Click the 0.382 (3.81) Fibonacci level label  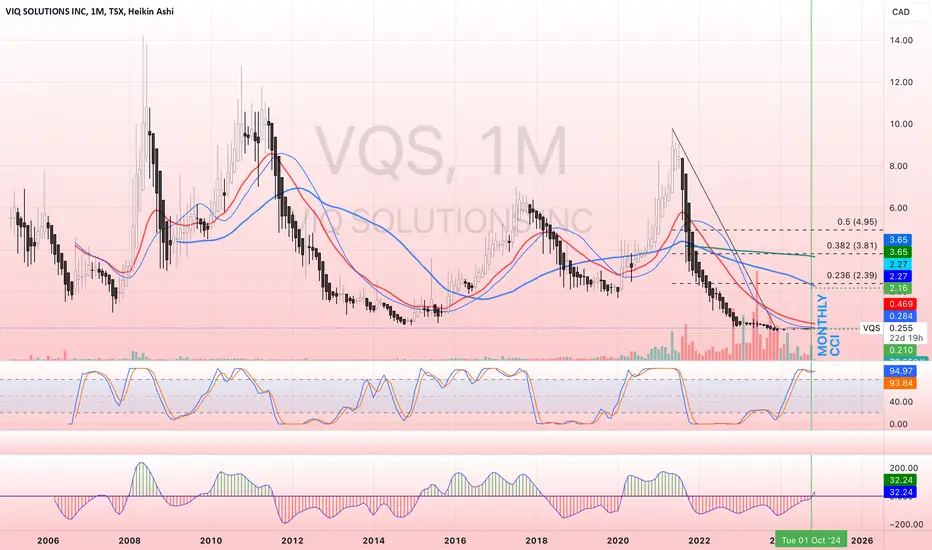tap(852, 245)
